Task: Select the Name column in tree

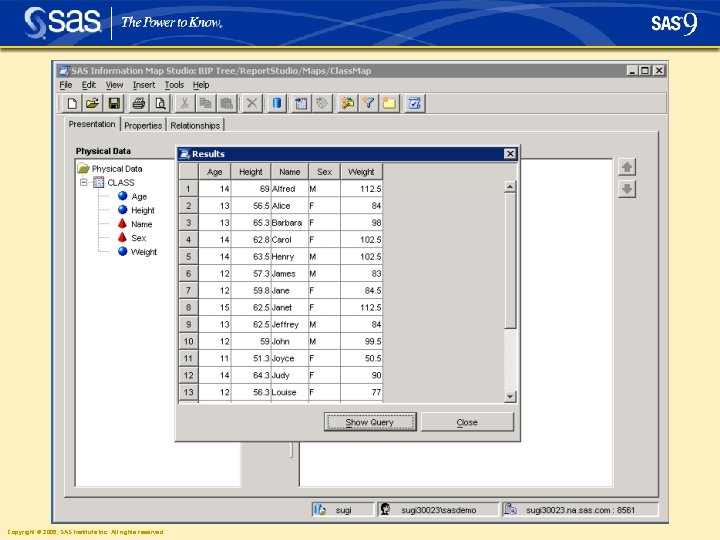Action: click(x=141, y=224)
